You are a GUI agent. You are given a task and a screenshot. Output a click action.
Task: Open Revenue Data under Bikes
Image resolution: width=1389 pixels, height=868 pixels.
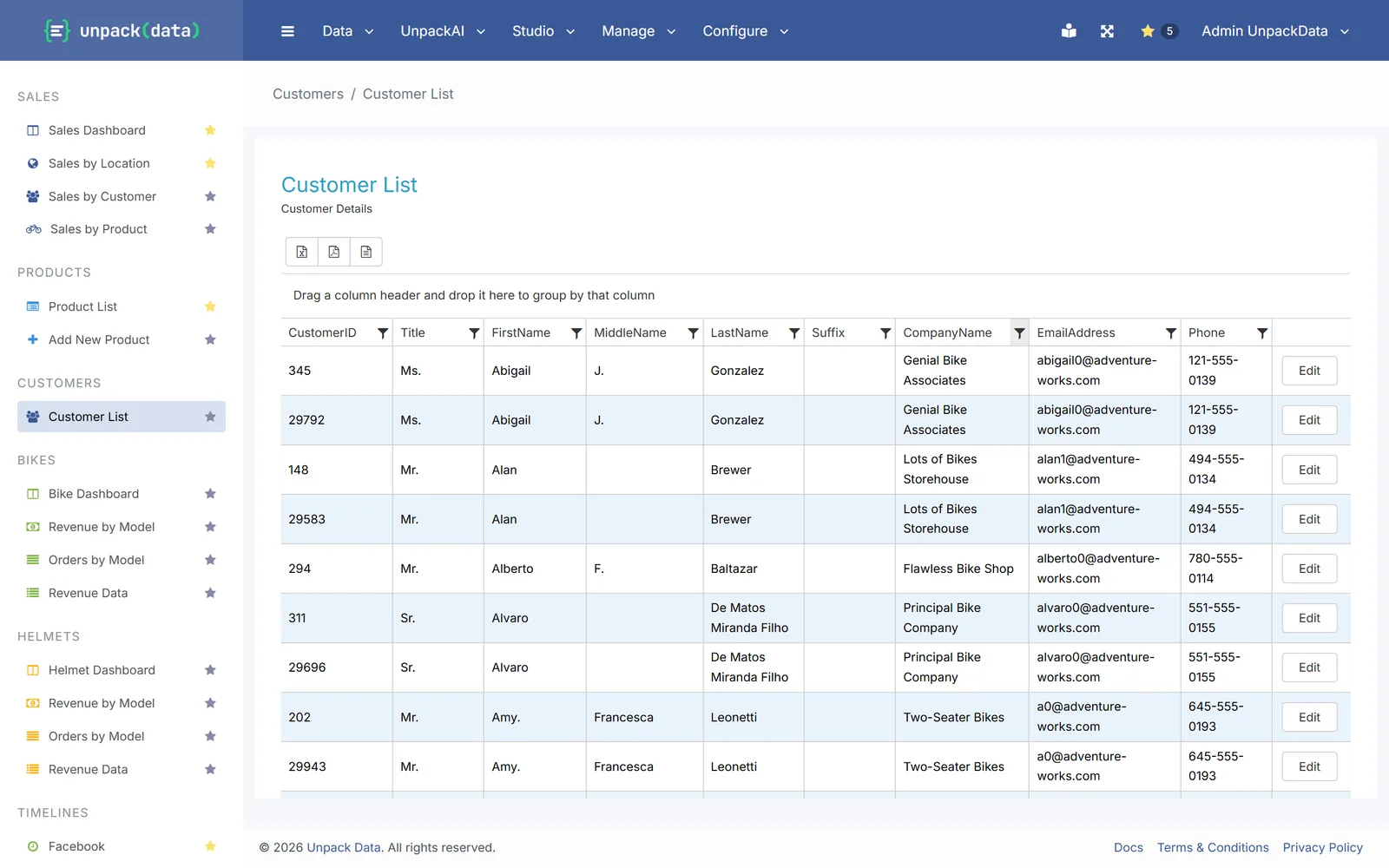coord(88,593)
